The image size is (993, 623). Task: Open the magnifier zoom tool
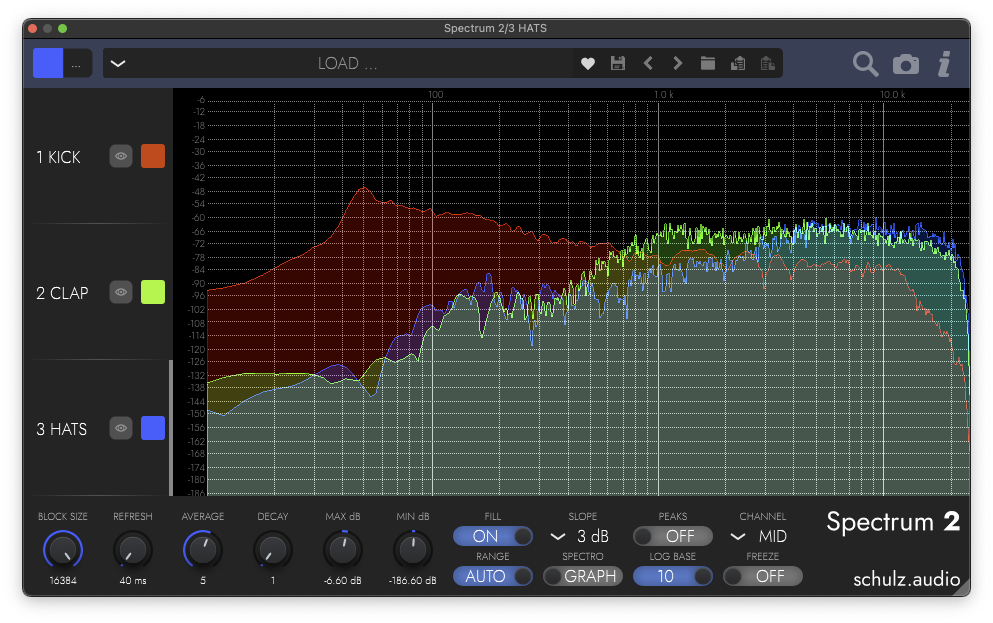pyautogui.click(x=865, y=64)
